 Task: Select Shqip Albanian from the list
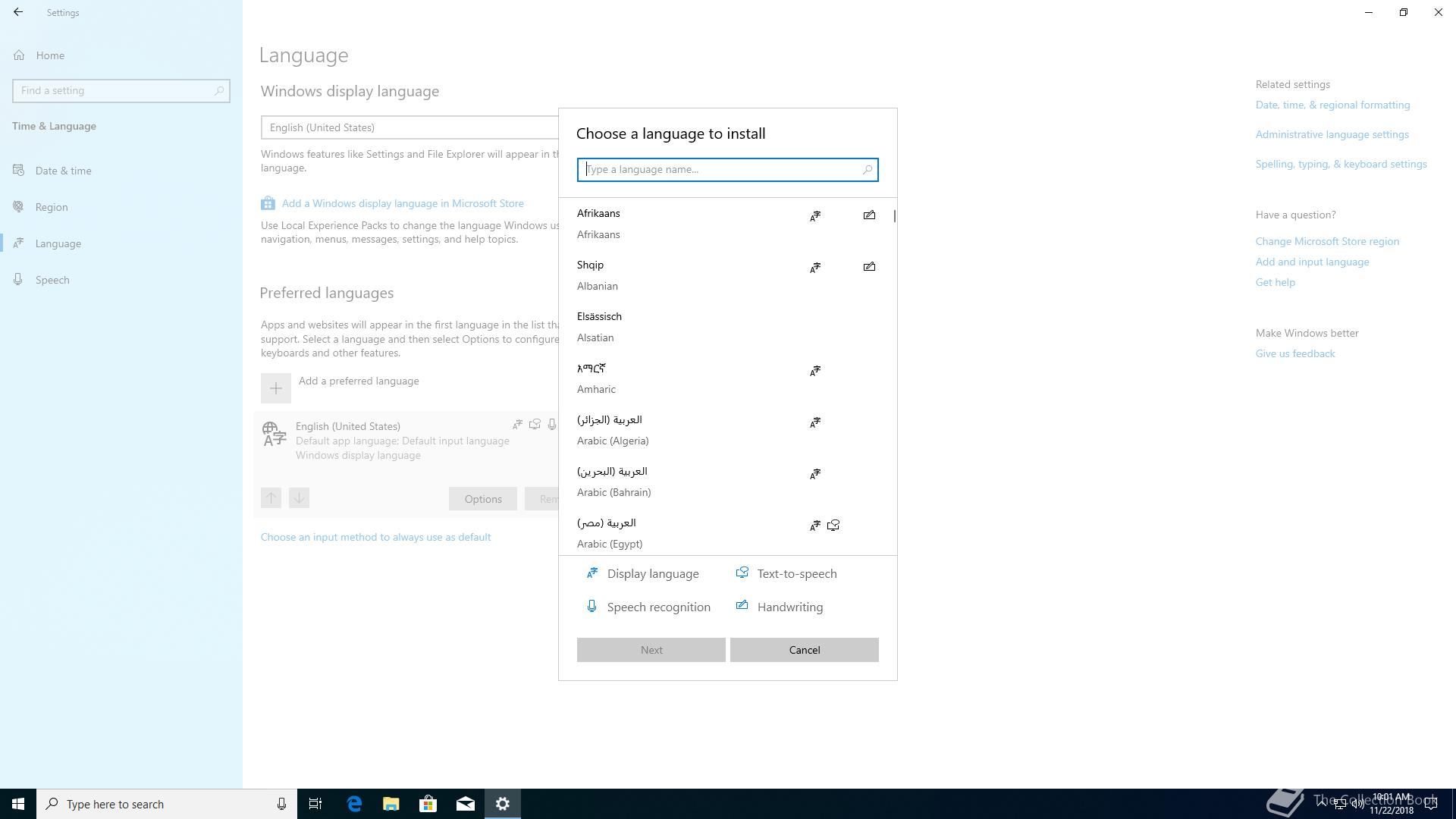[x=726, y=275]
